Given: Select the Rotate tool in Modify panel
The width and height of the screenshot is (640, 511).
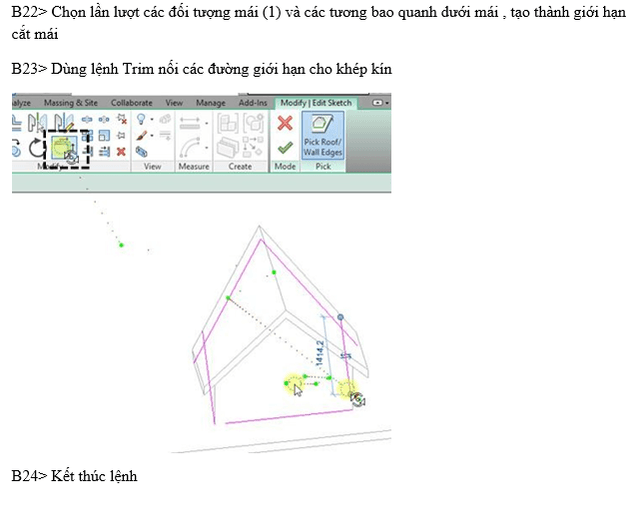Looking at the screenshot, I should [37, 149].
